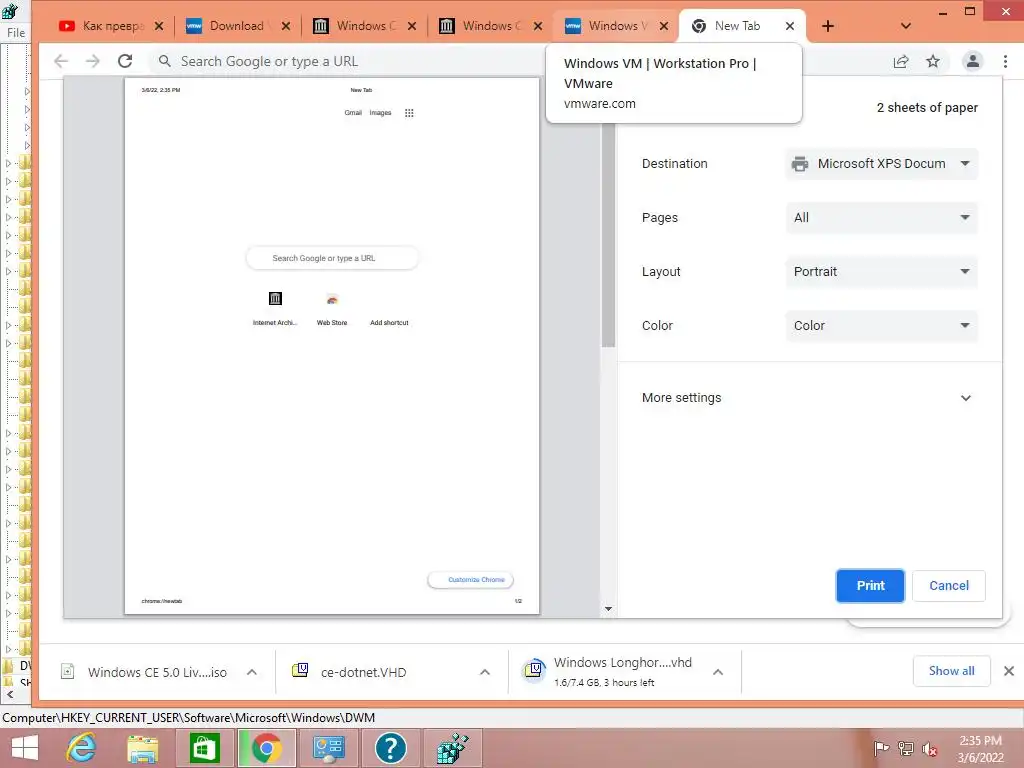The image size is (1024, 768).
Task: Close the Download VMware tab
Action: click(285, 26)
